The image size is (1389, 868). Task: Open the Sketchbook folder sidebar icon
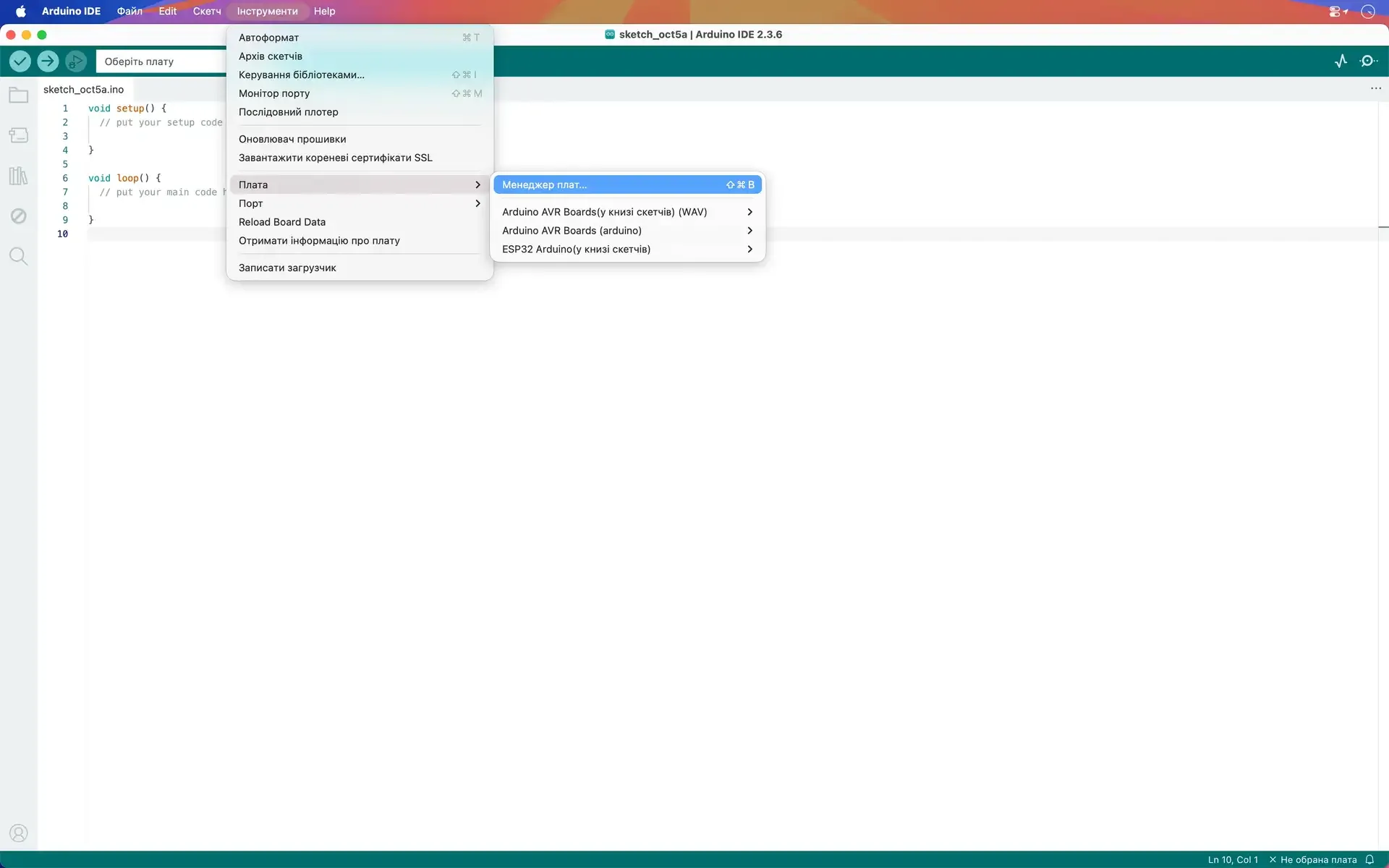[18, 95]
